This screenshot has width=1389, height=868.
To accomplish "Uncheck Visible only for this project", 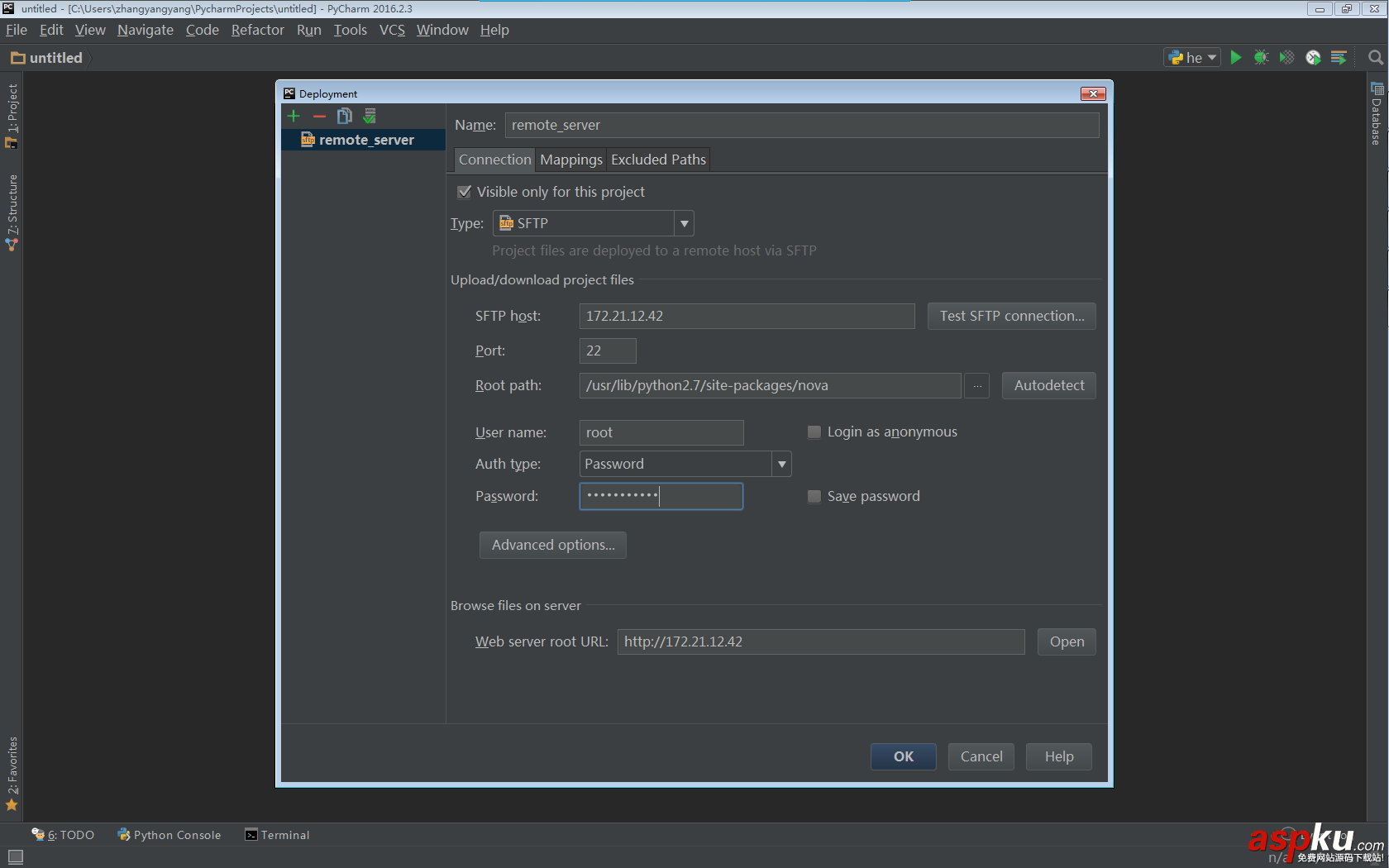I will tap(465, 191).
